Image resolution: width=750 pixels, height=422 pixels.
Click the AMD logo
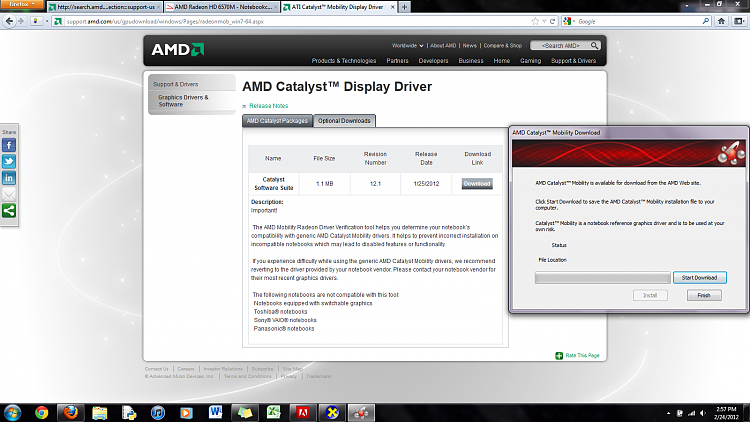pos(177,49)
